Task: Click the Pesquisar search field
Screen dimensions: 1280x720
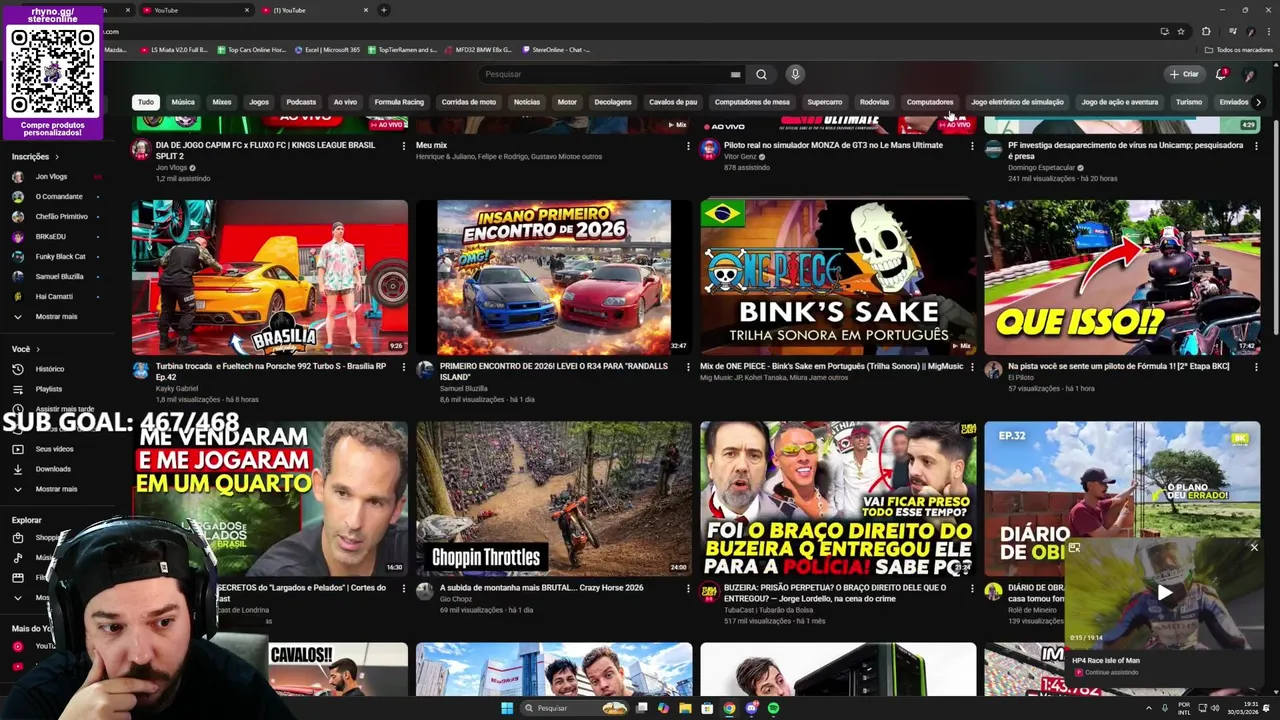Action: (x=610, y=74)
